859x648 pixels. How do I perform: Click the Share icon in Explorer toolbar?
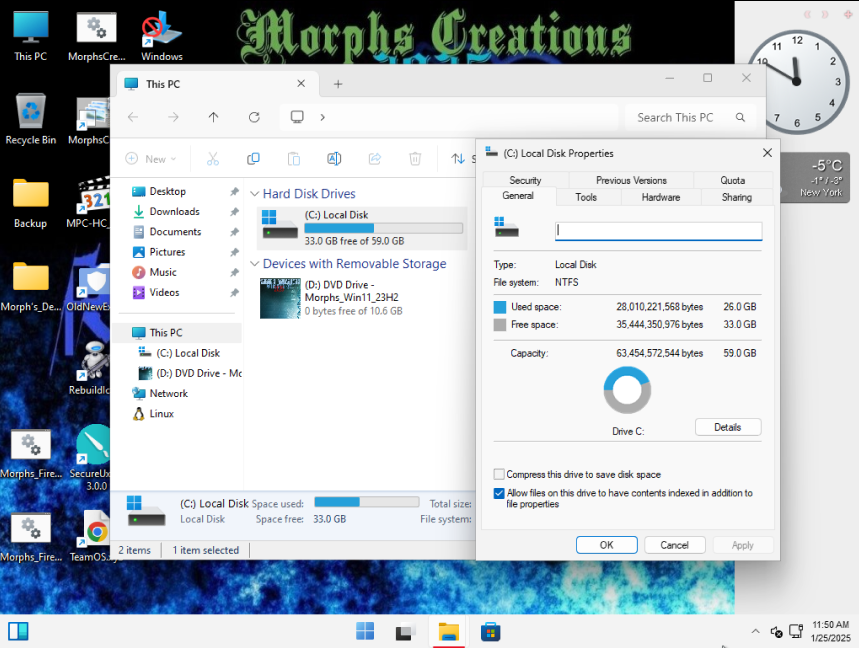tap(375, 159)
